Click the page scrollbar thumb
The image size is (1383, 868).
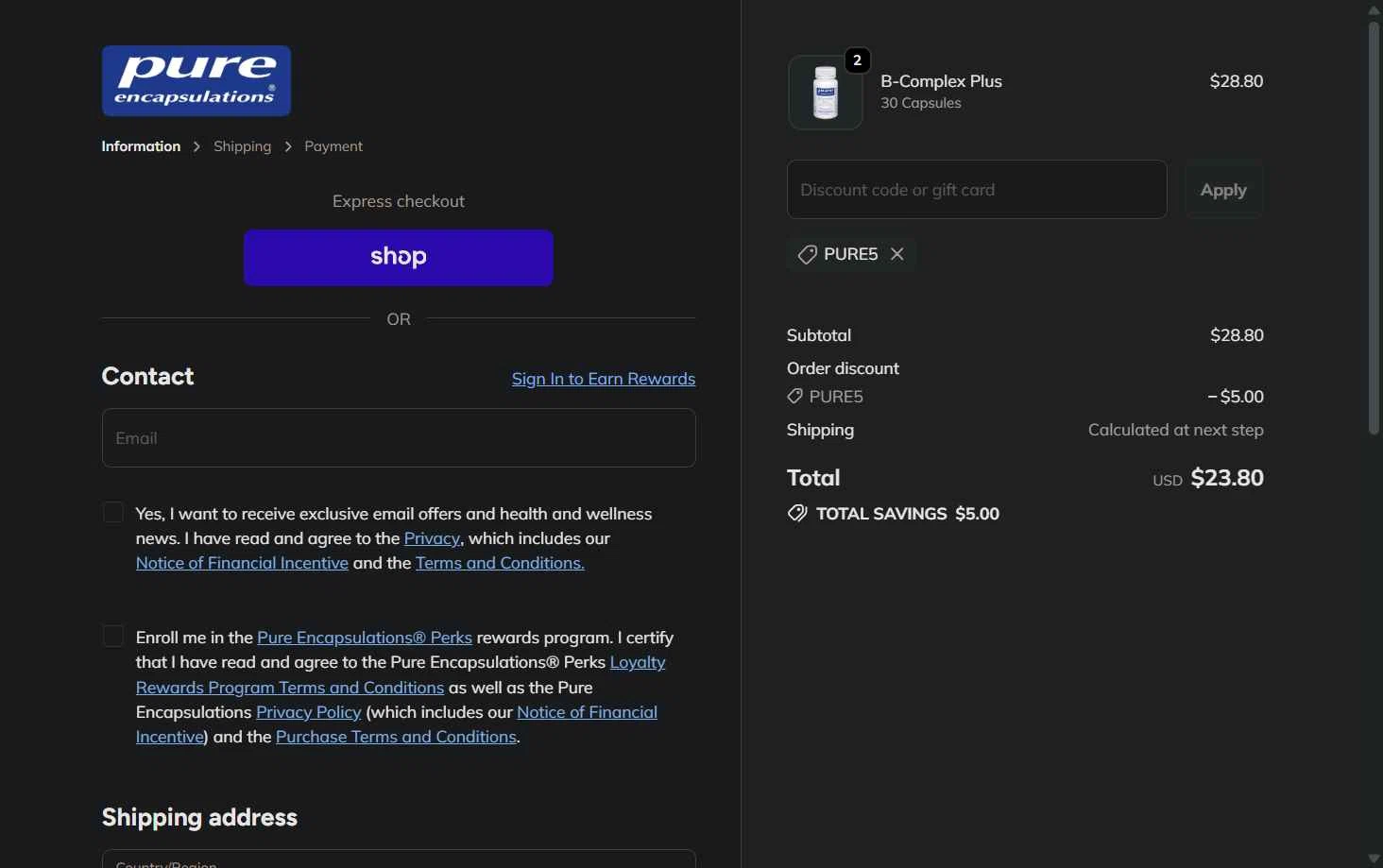[x=1374, y=227]
